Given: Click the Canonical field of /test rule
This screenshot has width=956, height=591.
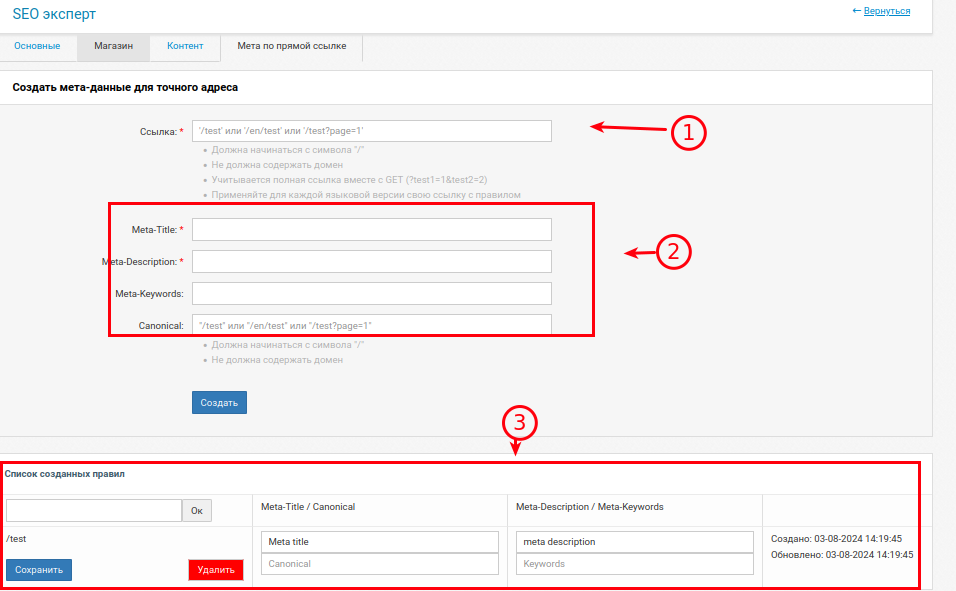Looking at the screenshot, I should (380, 564).
